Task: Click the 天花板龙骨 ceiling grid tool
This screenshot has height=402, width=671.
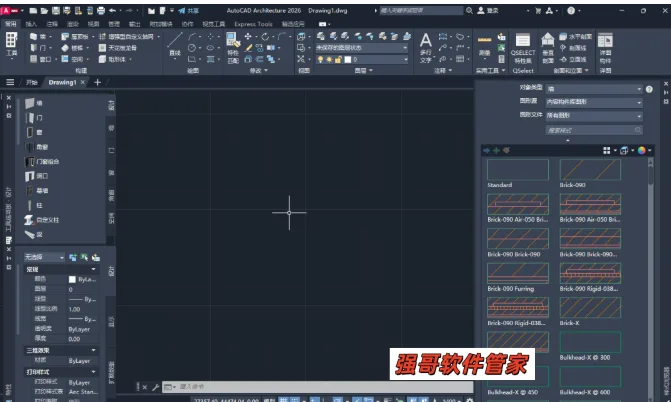Action: point(118,48)
